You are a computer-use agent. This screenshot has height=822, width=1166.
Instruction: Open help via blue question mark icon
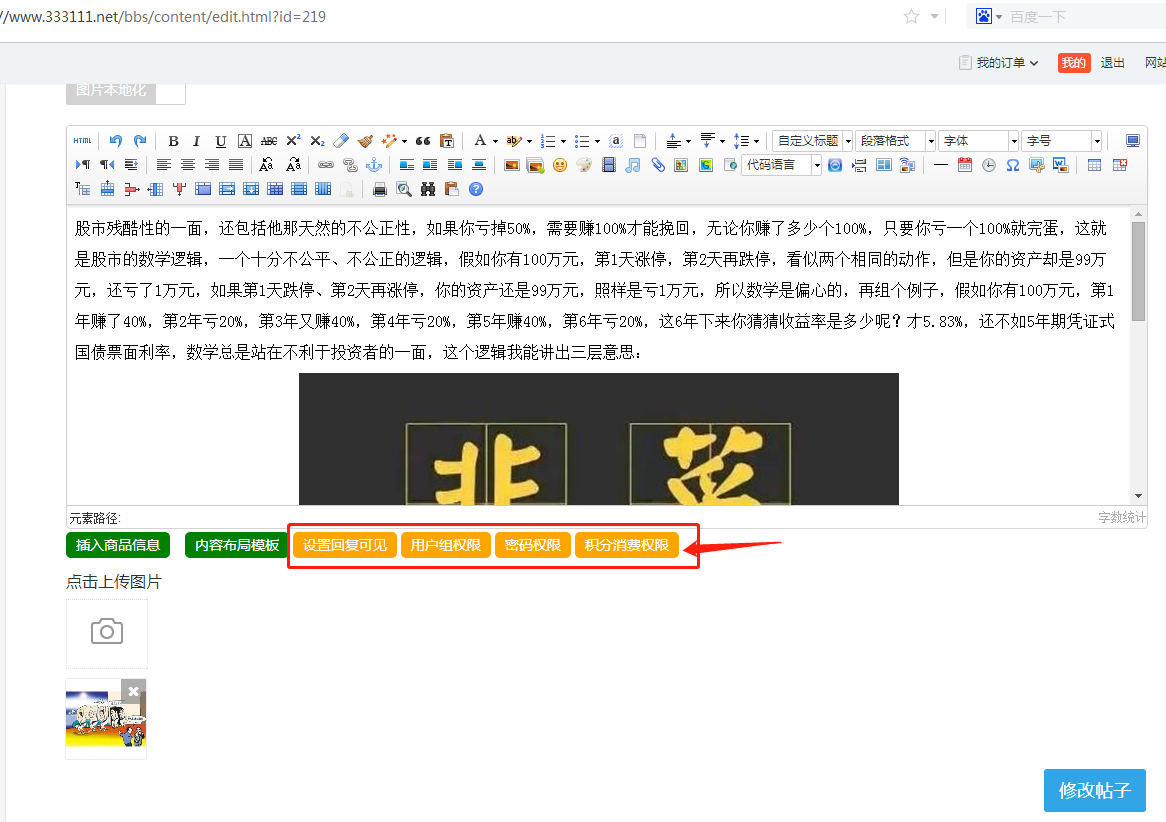(x=476, y=189)
